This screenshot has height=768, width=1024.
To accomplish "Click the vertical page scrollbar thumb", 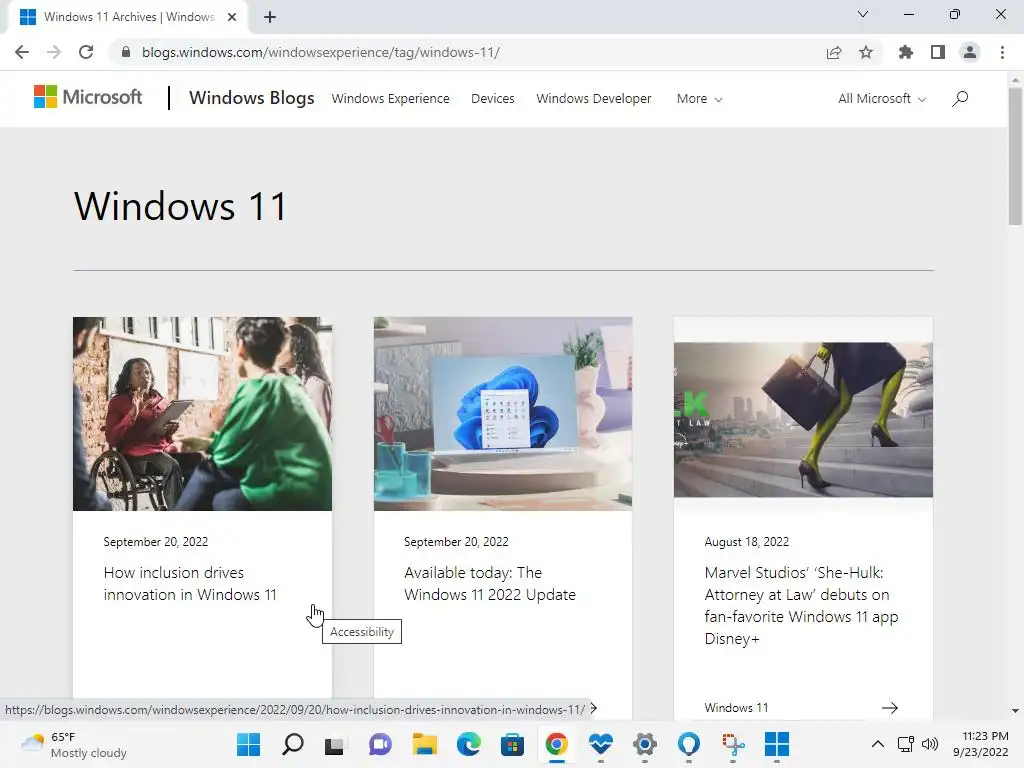I will point(1015,156).
